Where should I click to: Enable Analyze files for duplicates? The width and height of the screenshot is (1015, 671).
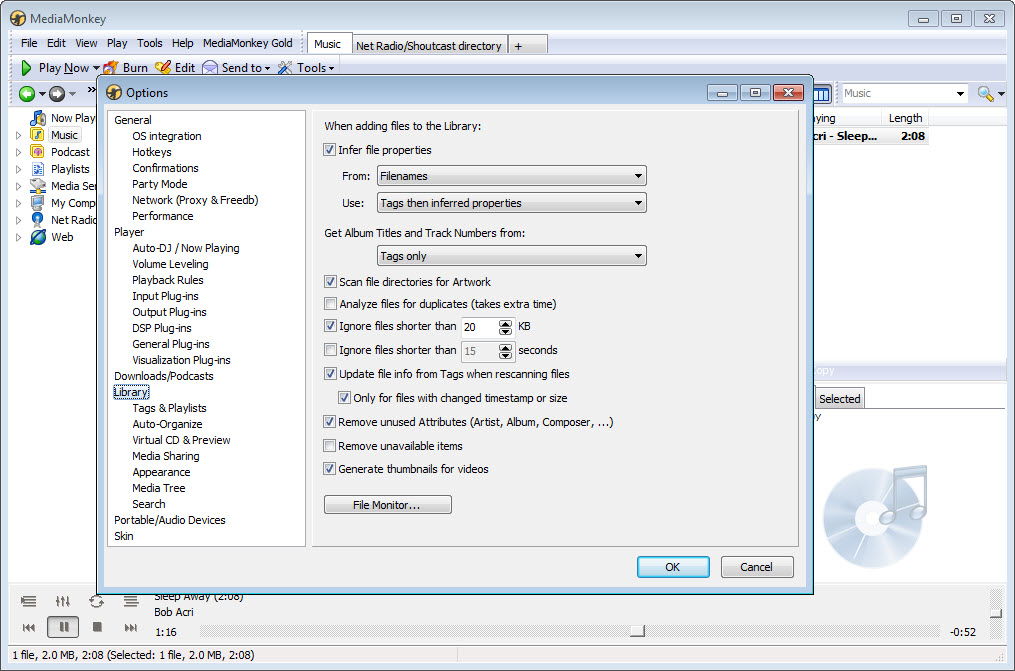pyautogui.click(x=330, y=303)
